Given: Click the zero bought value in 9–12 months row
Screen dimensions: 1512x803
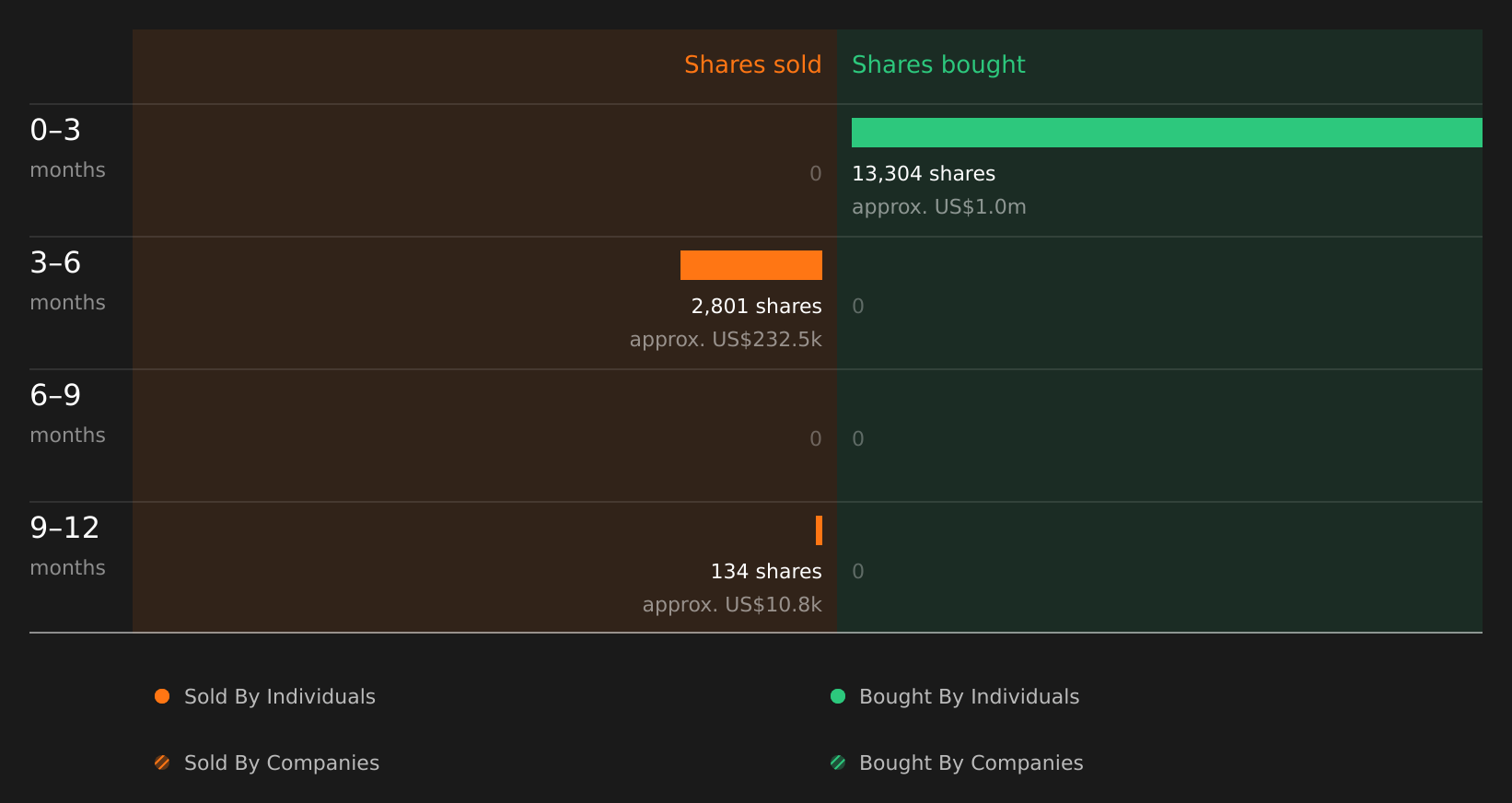Looking at the screenshot, I should (858, 572).
